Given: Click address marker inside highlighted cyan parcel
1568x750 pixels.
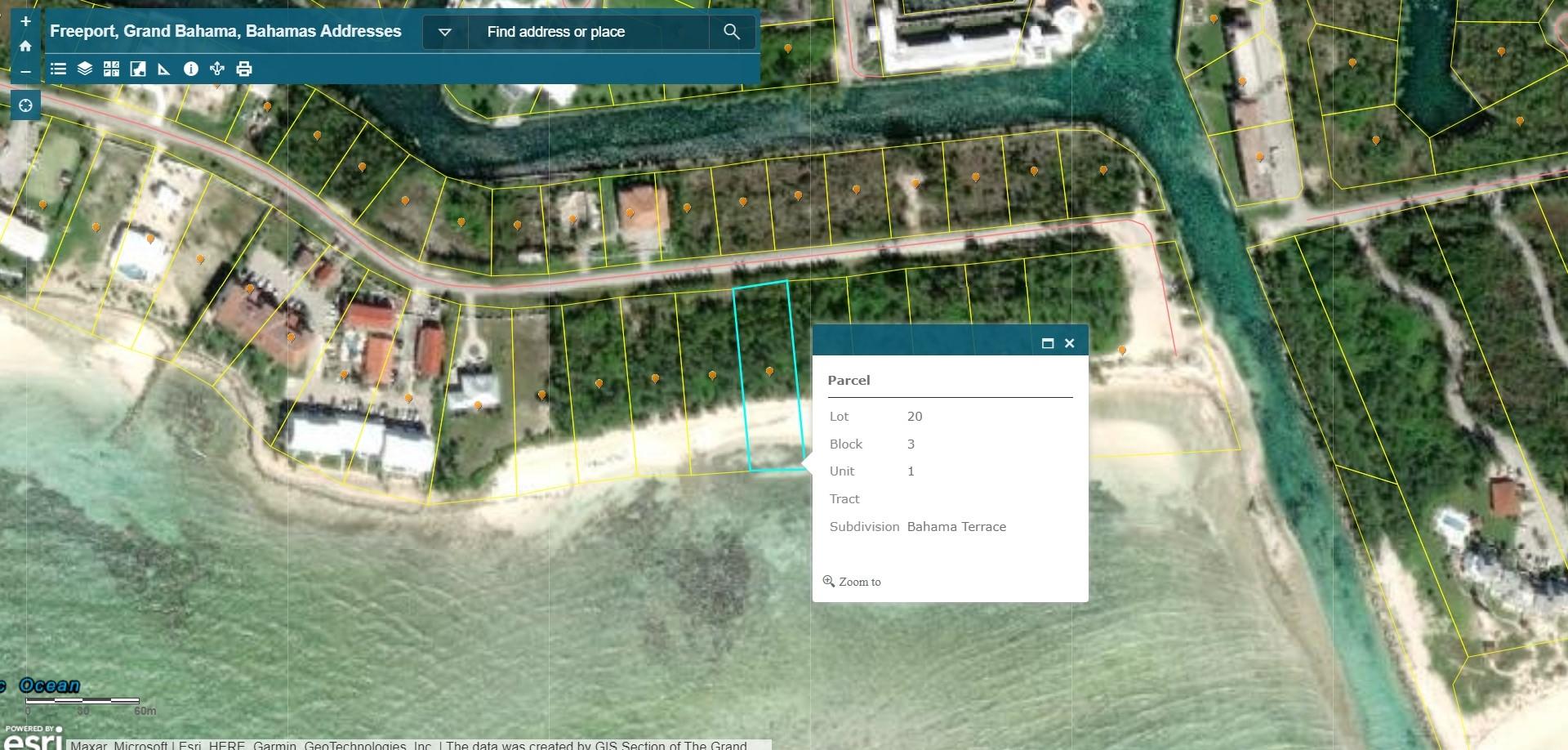Looking at the screenshot, I should click(x=769, y=371).
